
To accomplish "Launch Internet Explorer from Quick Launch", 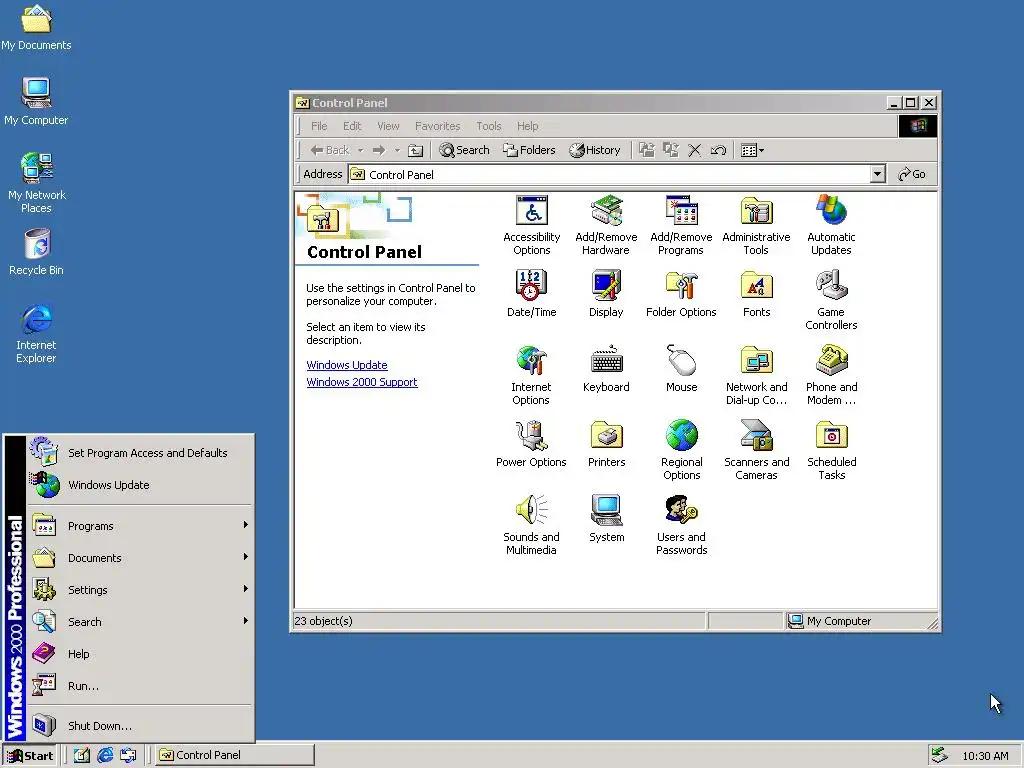I will coord(104,755).
